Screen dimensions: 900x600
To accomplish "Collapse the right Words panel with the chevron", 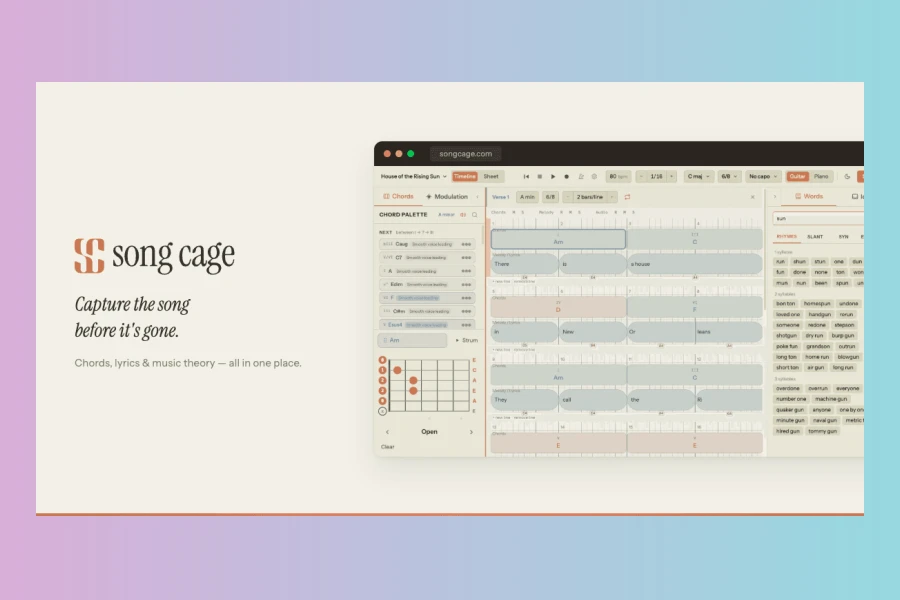I will click(775, 197).
